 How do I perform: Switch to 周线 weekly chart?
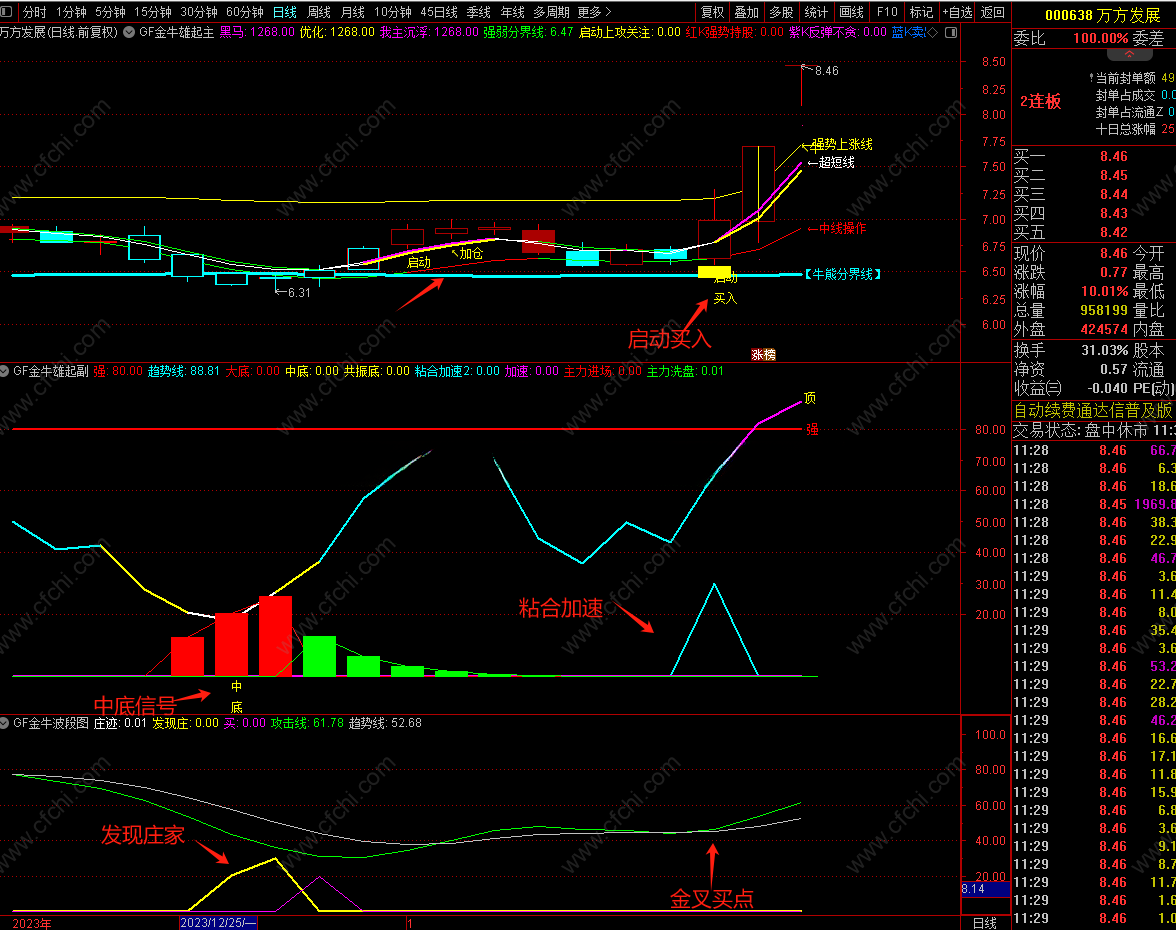coord(319,12)
